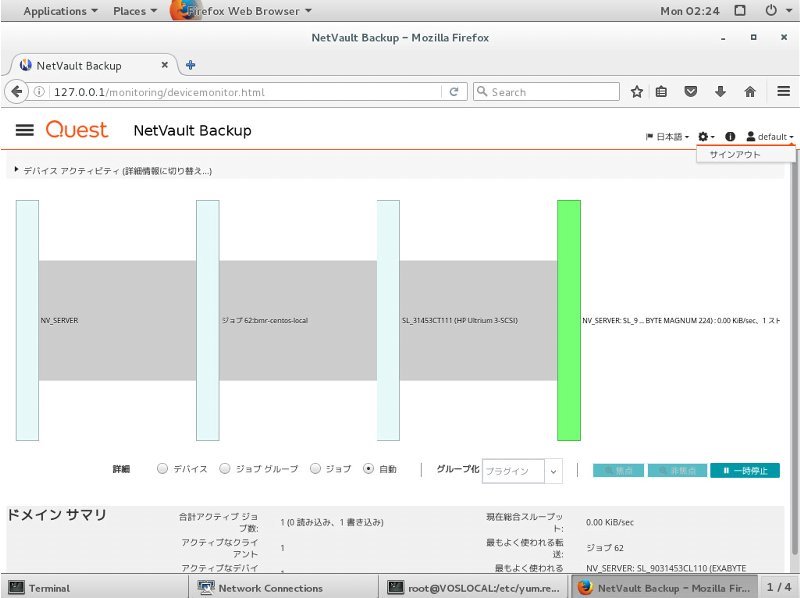The height and width of the screenshot is (598, 800).
Task: Click the page vertical scrollbar
Action: (794, 352)
